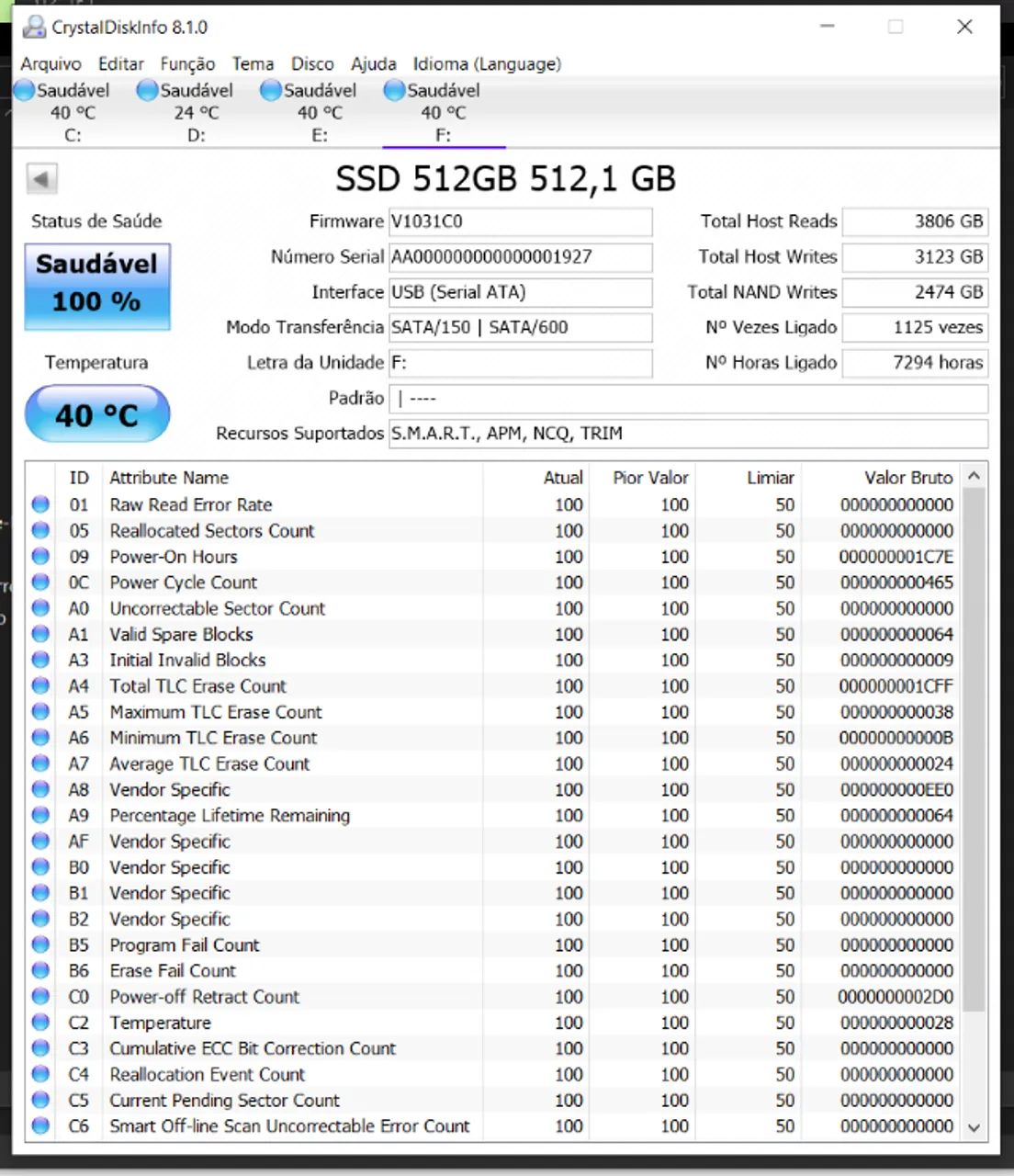Screen dimensions: 1014x1176
Task: Open the Ajuda menu
Action: (x=374, y=64)
